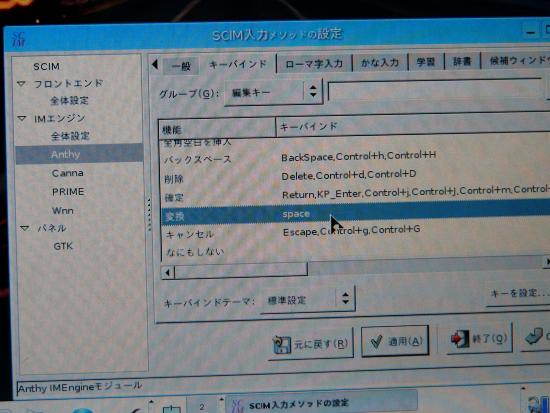Click the exit icon on 終了(Q) button
Screen dimensions: 550x413
[459, 339]
